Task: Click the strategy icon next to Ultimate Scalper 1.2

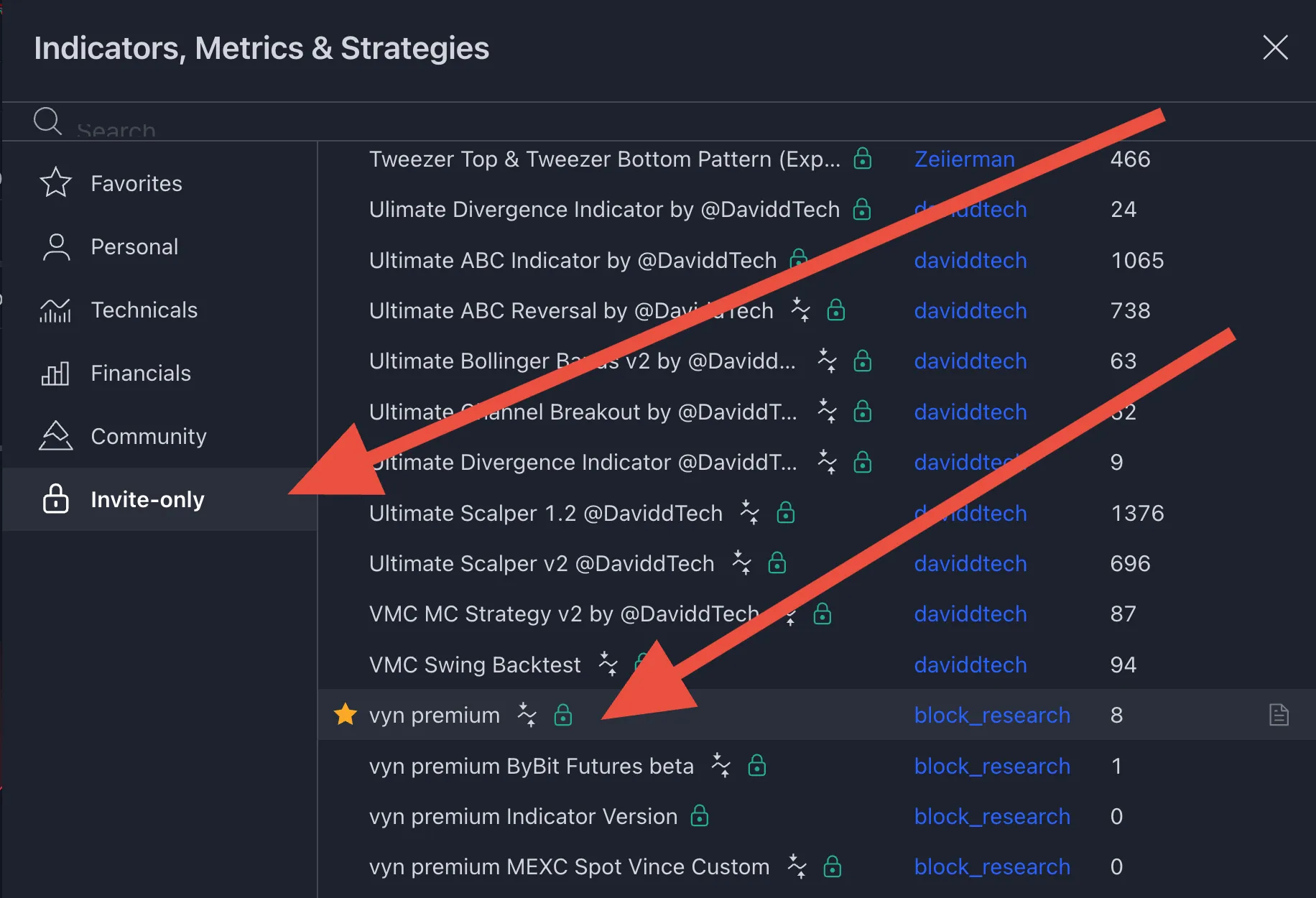Action: tap(750, 513)
